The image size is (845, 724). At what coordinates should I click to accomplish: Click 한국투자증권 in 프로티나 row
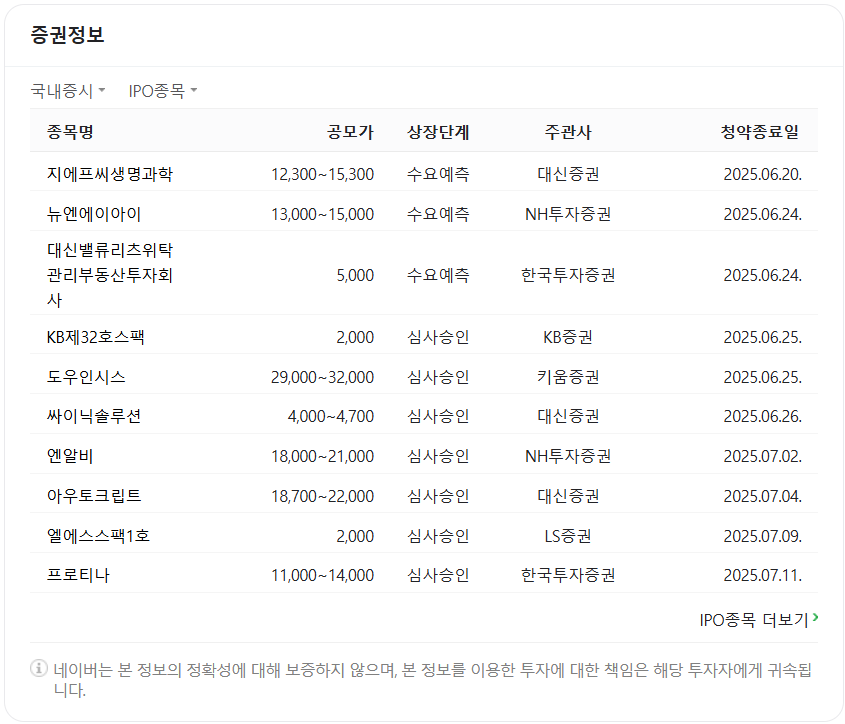click(x=568, y=575)
